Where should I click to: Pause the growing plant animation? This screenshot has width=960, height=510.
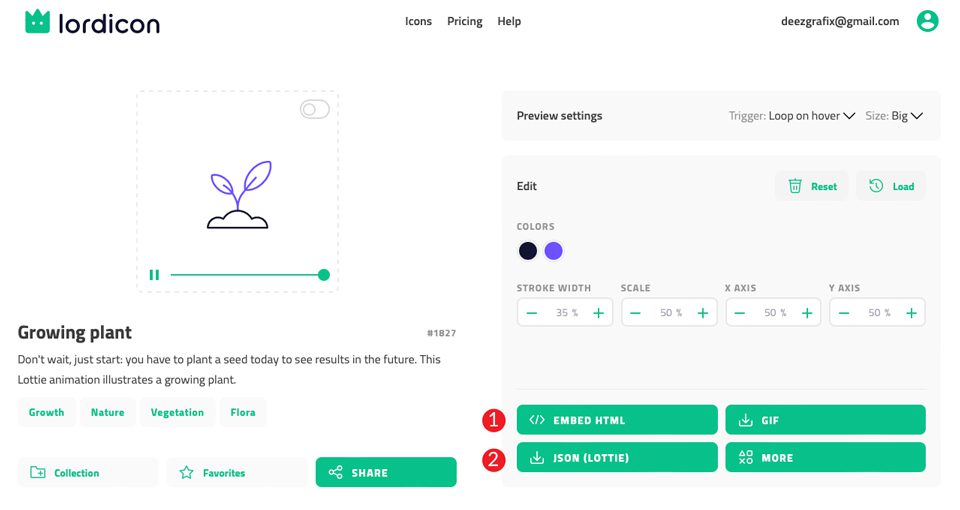click(x=154, y=275)
